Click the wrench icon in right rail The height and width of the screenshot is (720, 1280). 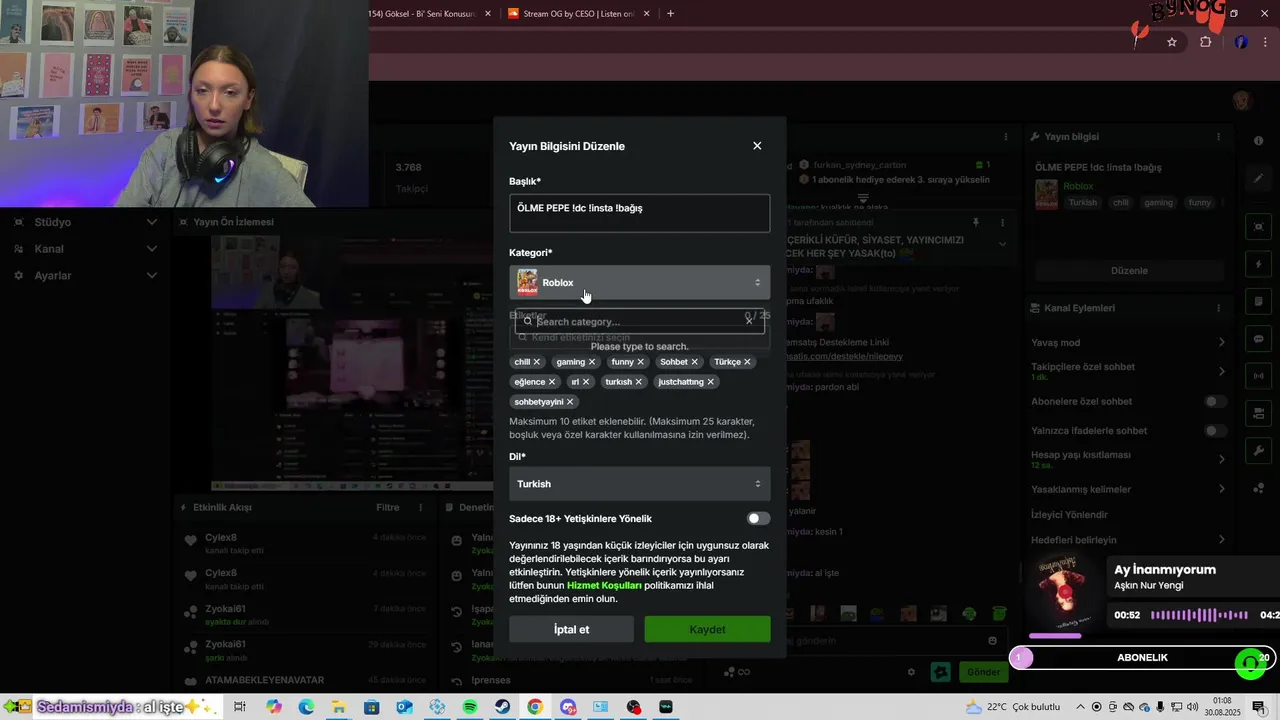click(1259, 451)
